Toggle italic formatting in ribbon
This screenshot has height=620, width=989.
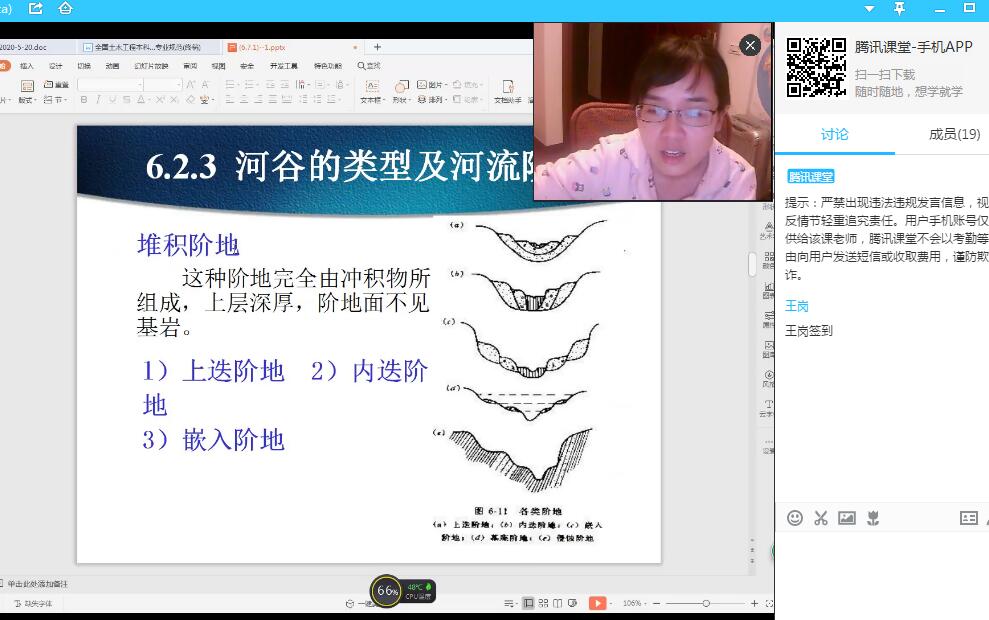(97, 100)
